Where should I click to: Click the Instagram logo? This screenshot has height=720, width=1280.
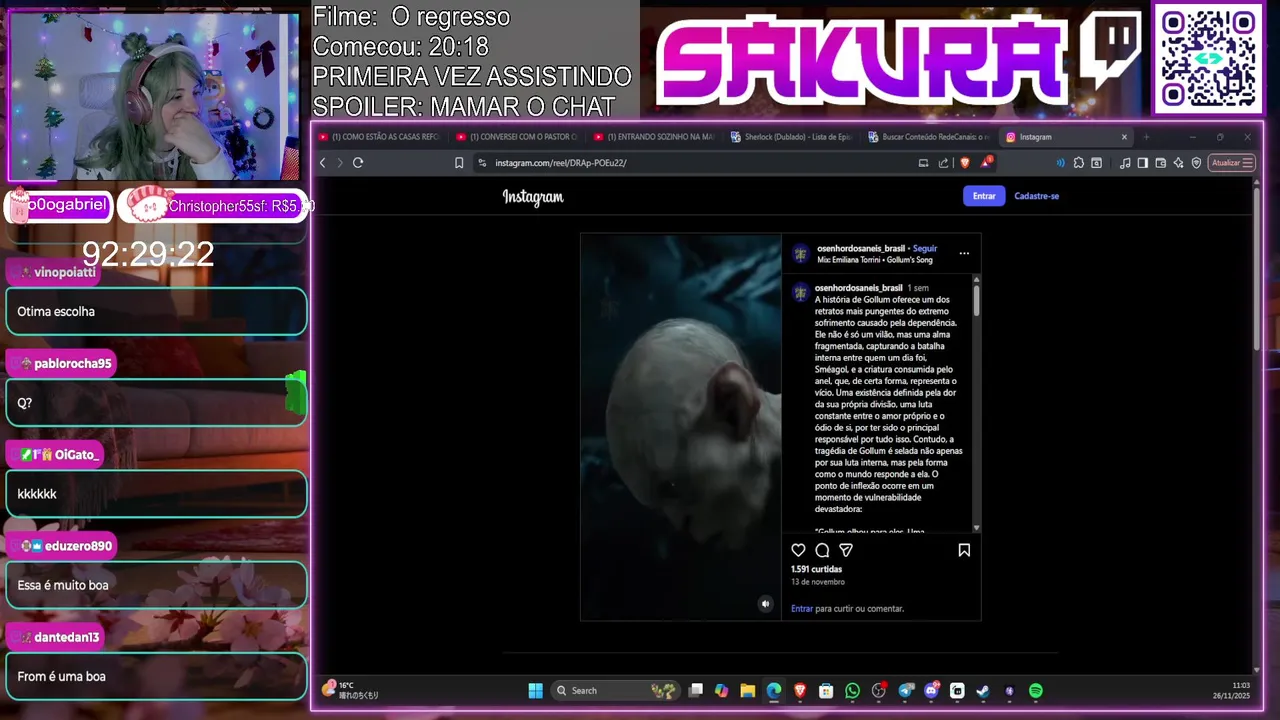tap(533, 197)
